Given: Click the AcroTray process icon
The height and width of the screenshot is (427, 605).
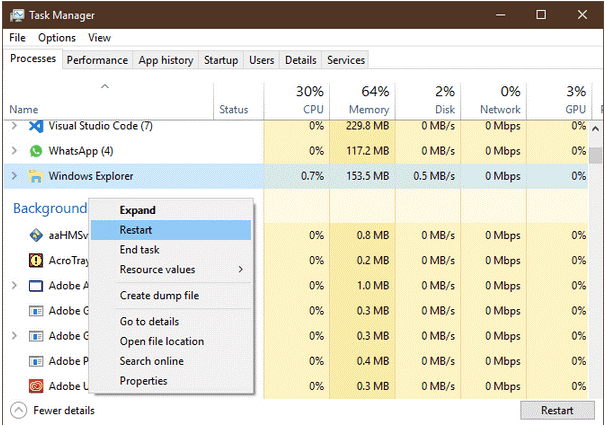Looking at the screenshot, I should point(37,261).
